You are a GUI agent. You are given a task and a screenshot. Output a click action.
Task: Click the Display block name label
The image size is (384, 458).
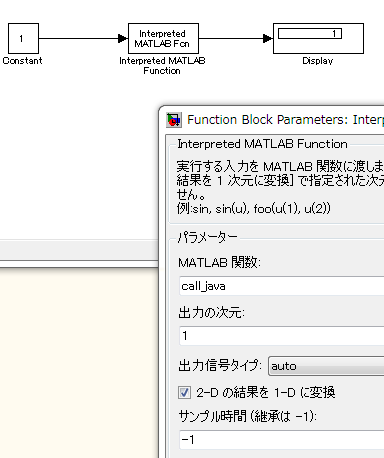[318, 61]
